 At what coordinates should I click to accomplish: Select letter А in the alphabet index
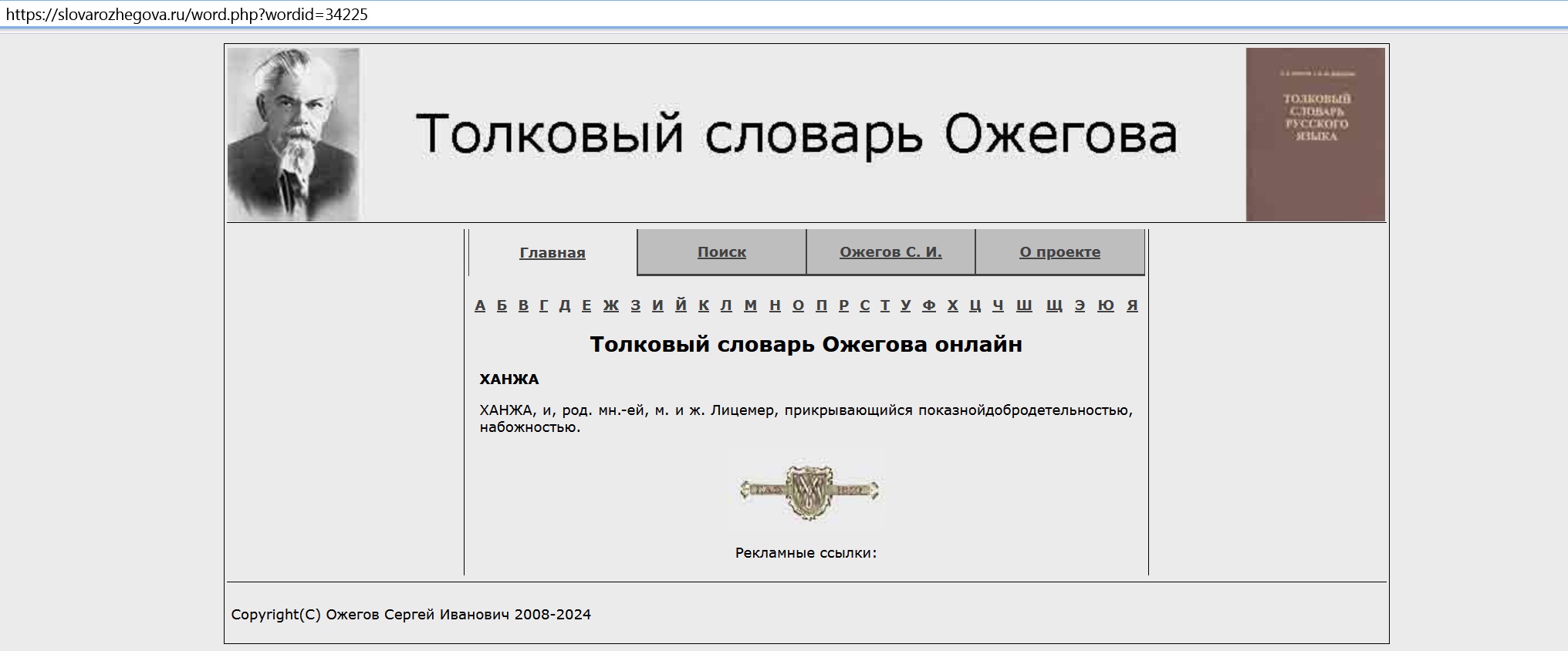pyautogui.click(x=480, y=305)
